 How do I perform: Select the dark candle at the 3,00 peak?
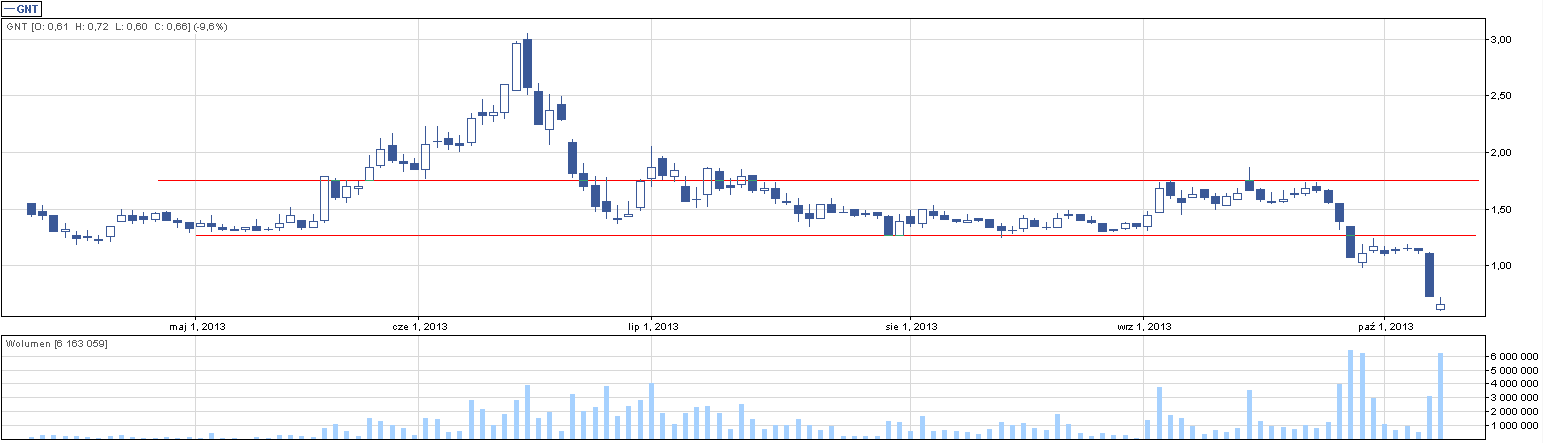(x=527, y=65)
